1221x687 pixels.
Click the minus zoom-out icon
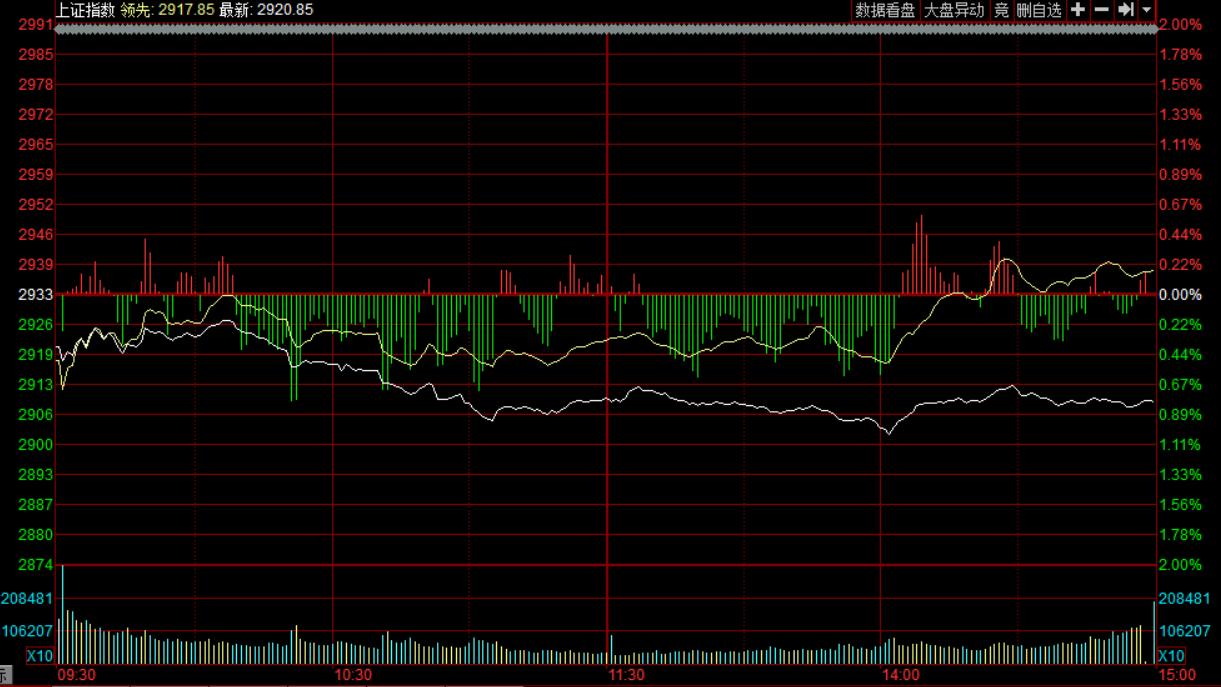(1102, 10)
